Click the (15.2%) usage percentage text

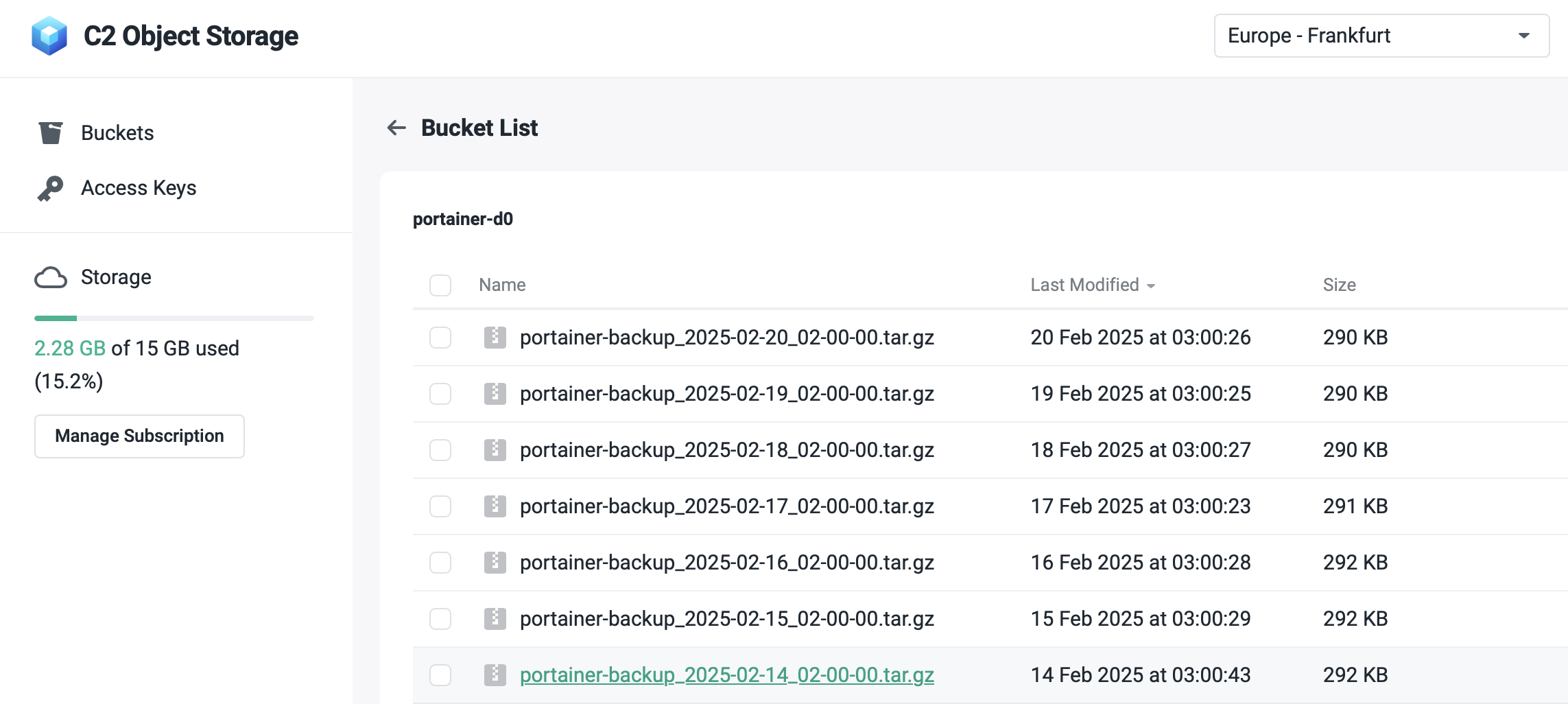click(69, 382)
